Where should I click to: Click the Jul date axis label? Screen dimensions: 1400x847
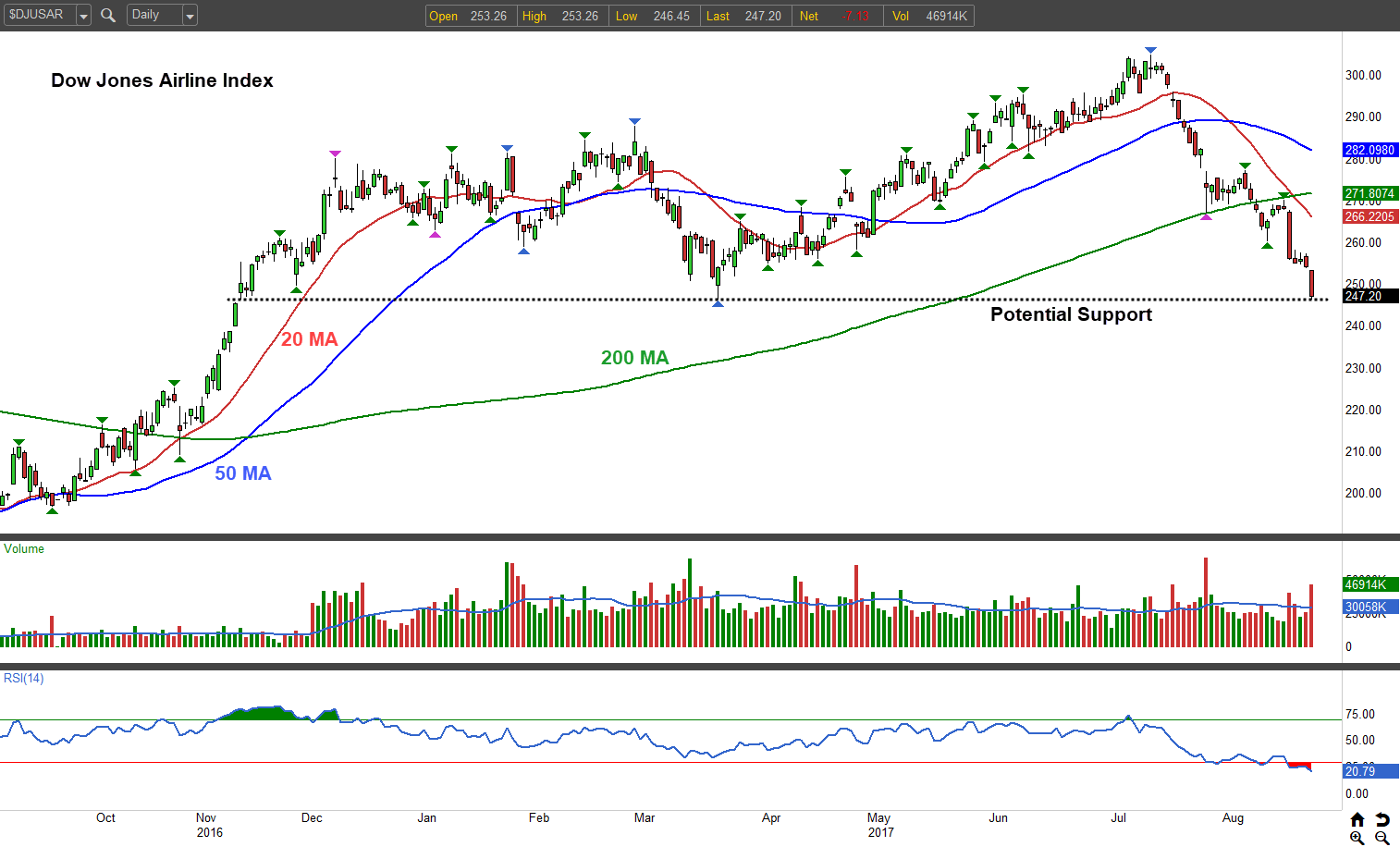pyautogui.click(x=1119, y=817)
